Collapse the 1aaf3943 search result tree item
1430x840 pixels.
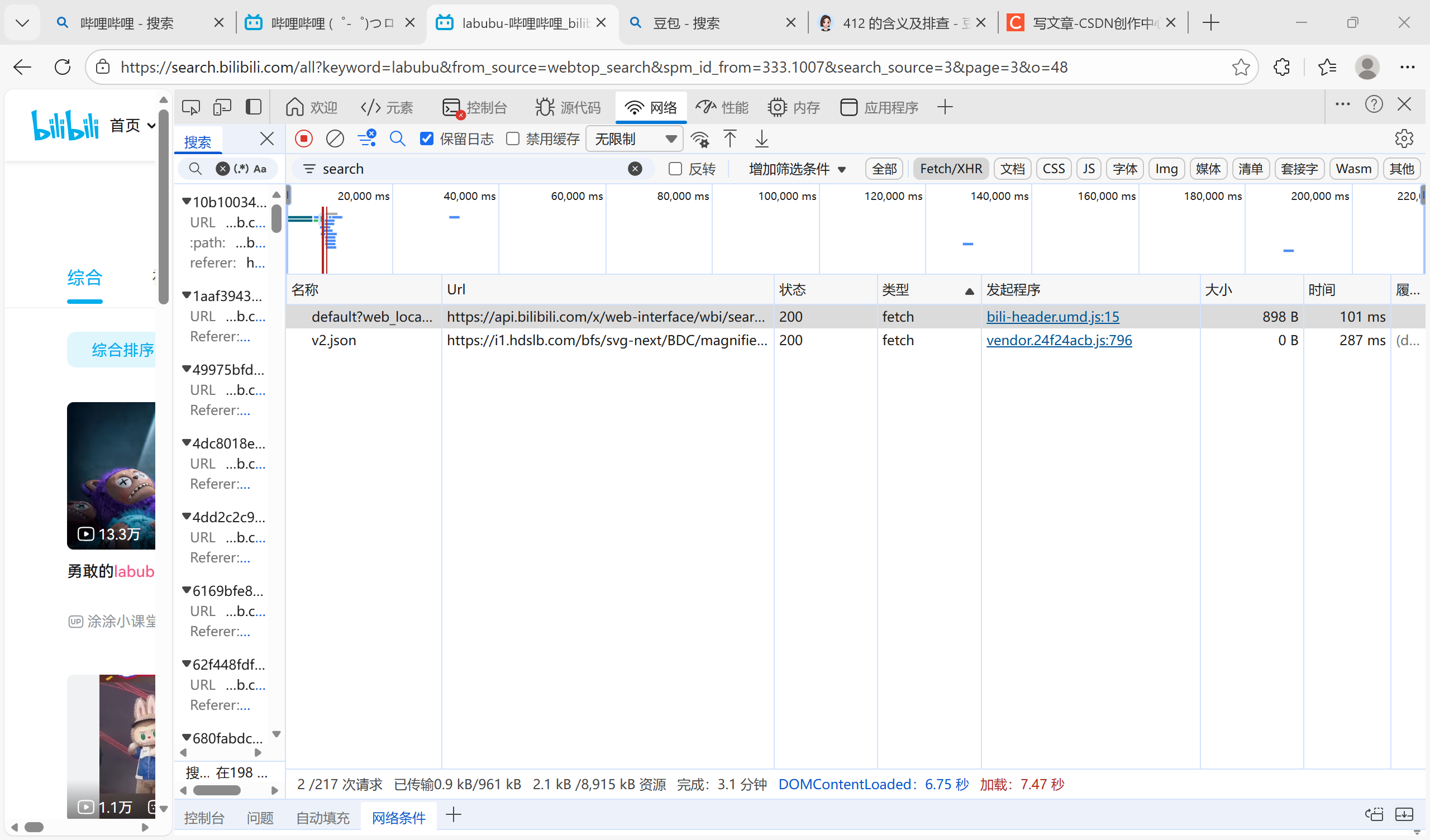[x=186, y=295]
